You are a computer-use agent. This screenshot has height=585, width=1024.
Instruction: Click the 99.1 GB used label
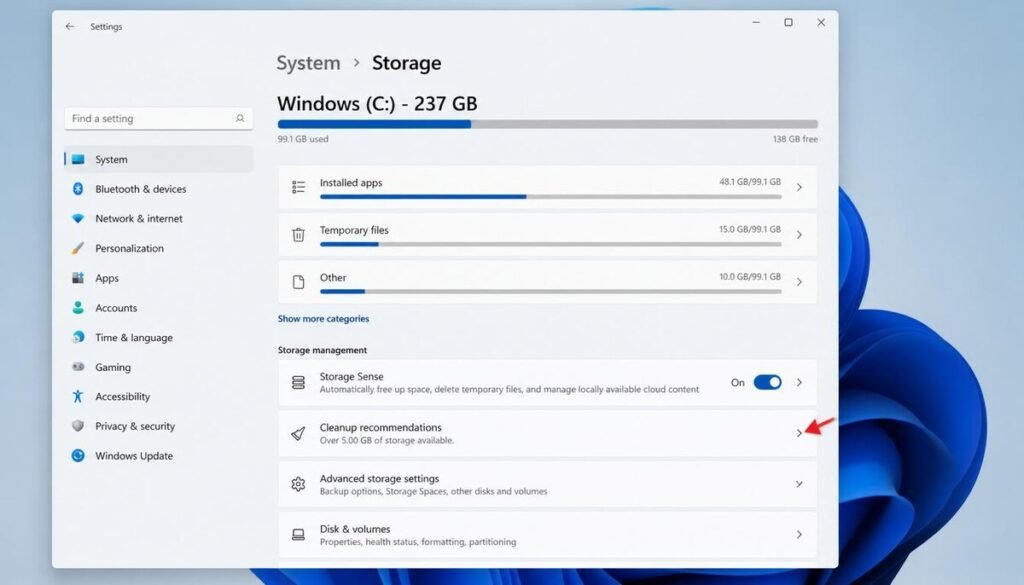[x=303, y=139]
